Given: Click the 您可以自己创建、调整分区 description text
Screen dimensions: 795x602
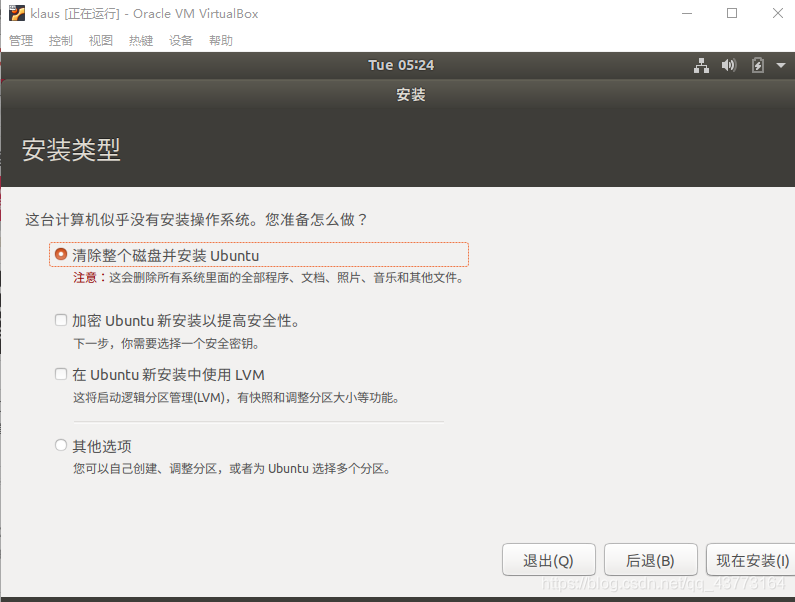Looking at the screenshot, I should pos(233,469).
